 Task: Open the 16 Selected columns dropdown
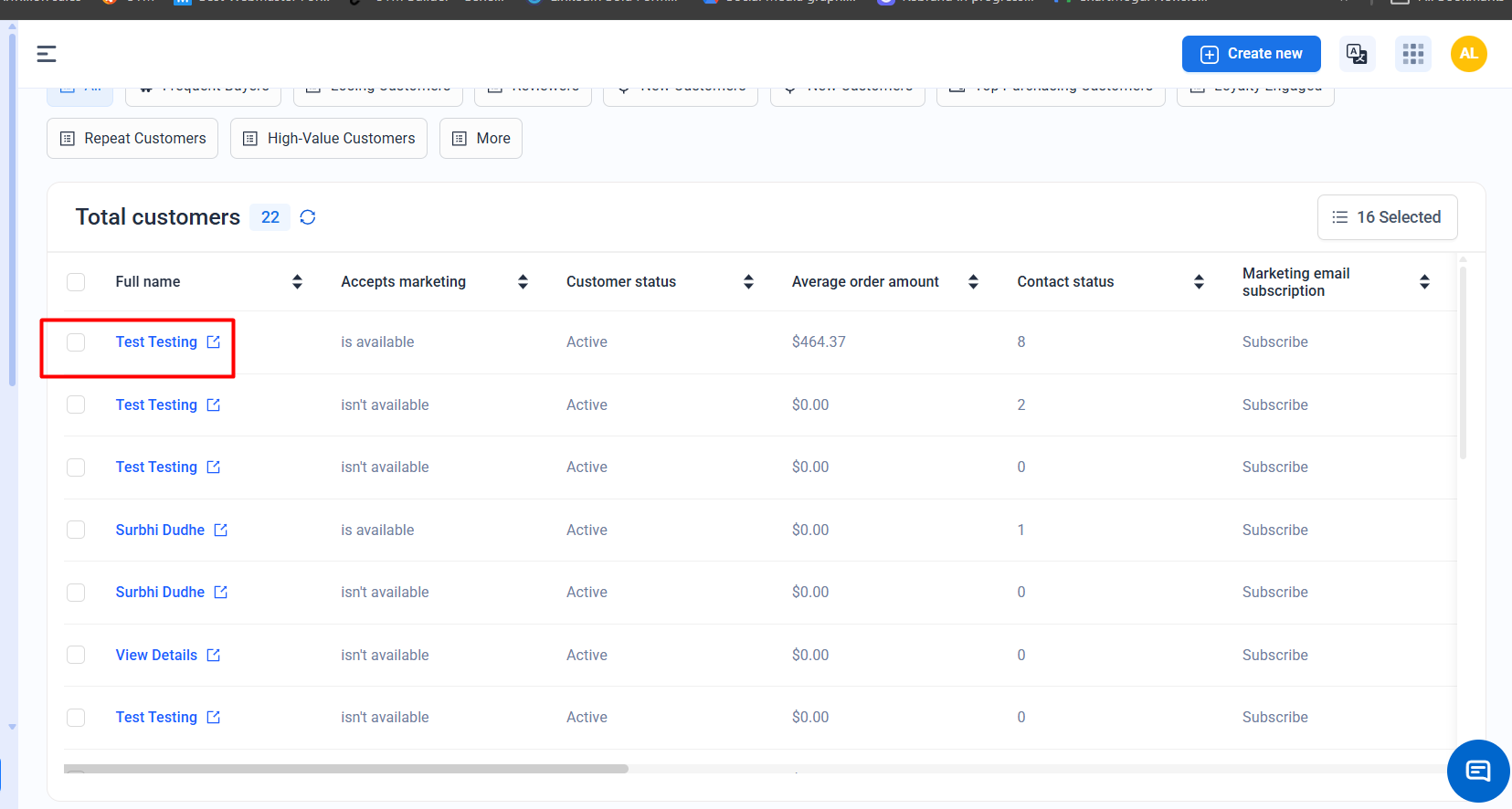(1386, 217)
